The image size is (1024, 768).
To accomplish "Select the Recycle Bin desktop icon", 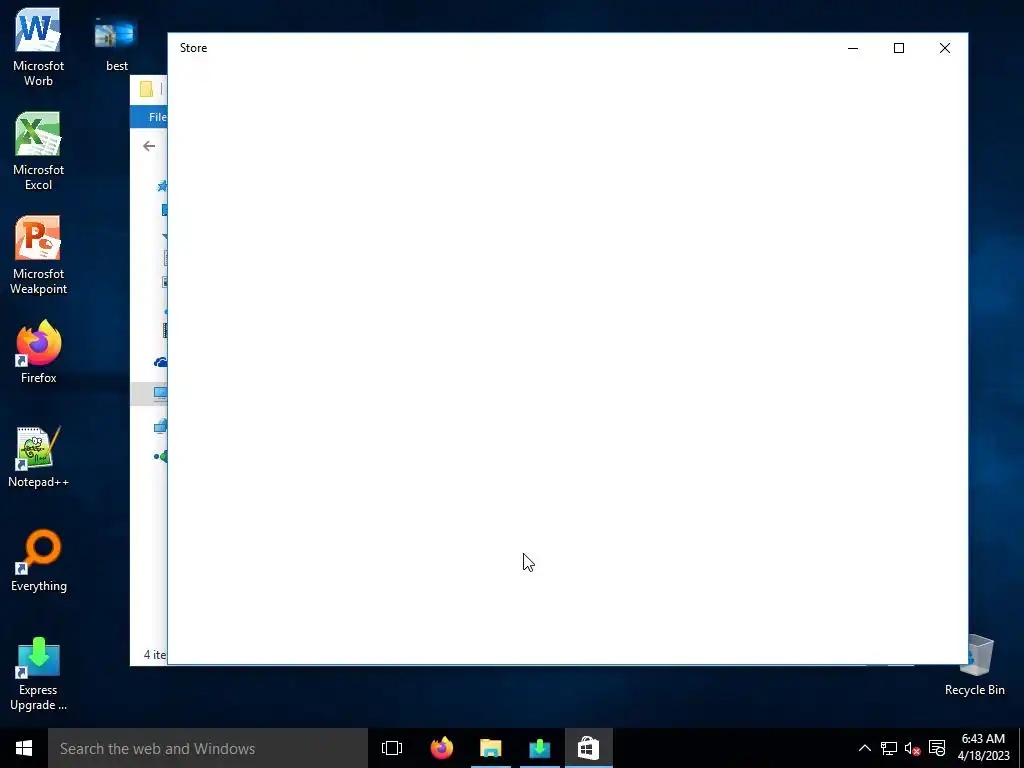I will pyautogui.click(x=974, y=665).
